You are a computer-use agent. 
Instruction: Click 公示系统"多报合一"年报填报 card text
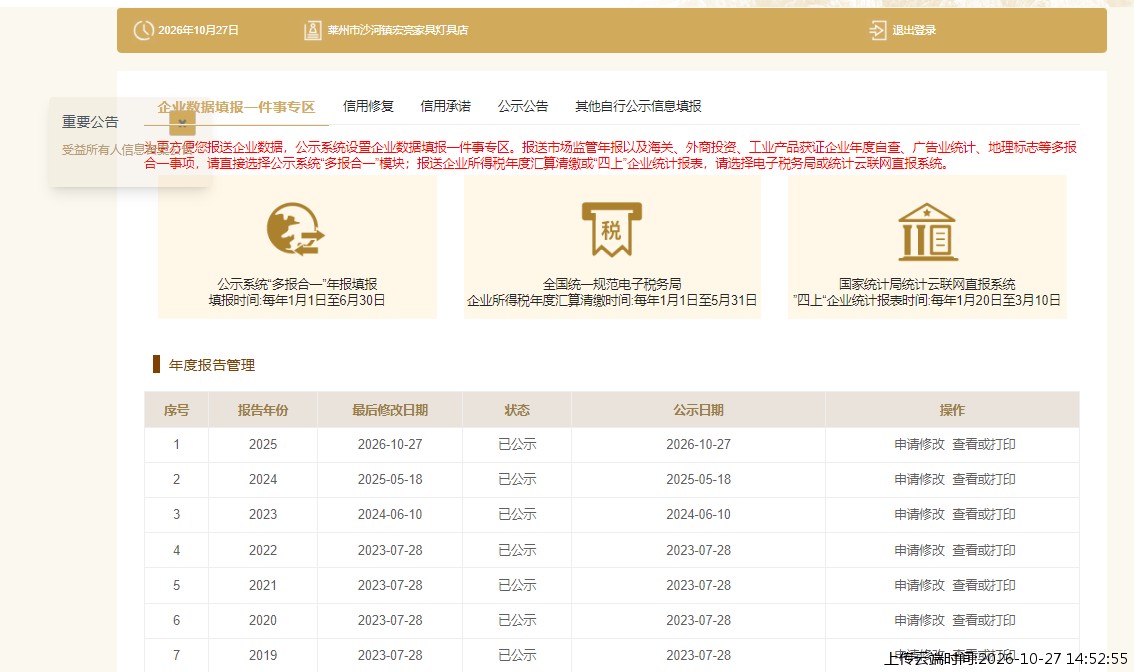(x=297, y=284)
